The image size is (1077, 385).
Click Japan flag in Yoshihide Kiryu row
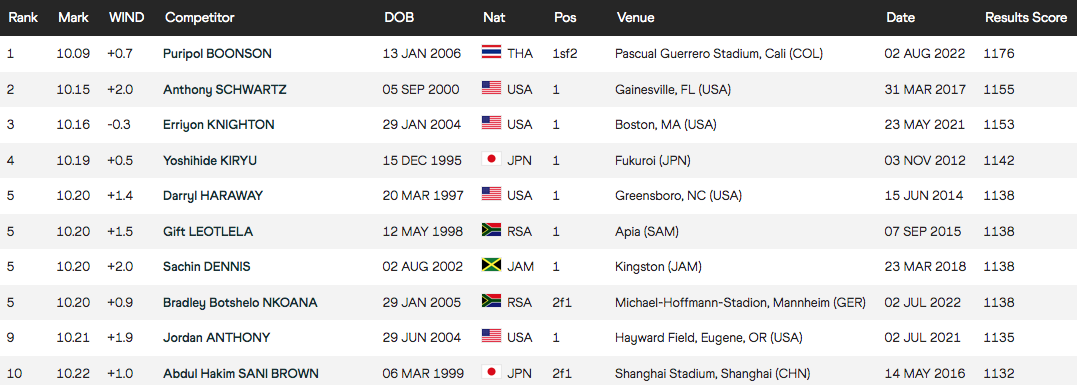(x=491, y=161)
